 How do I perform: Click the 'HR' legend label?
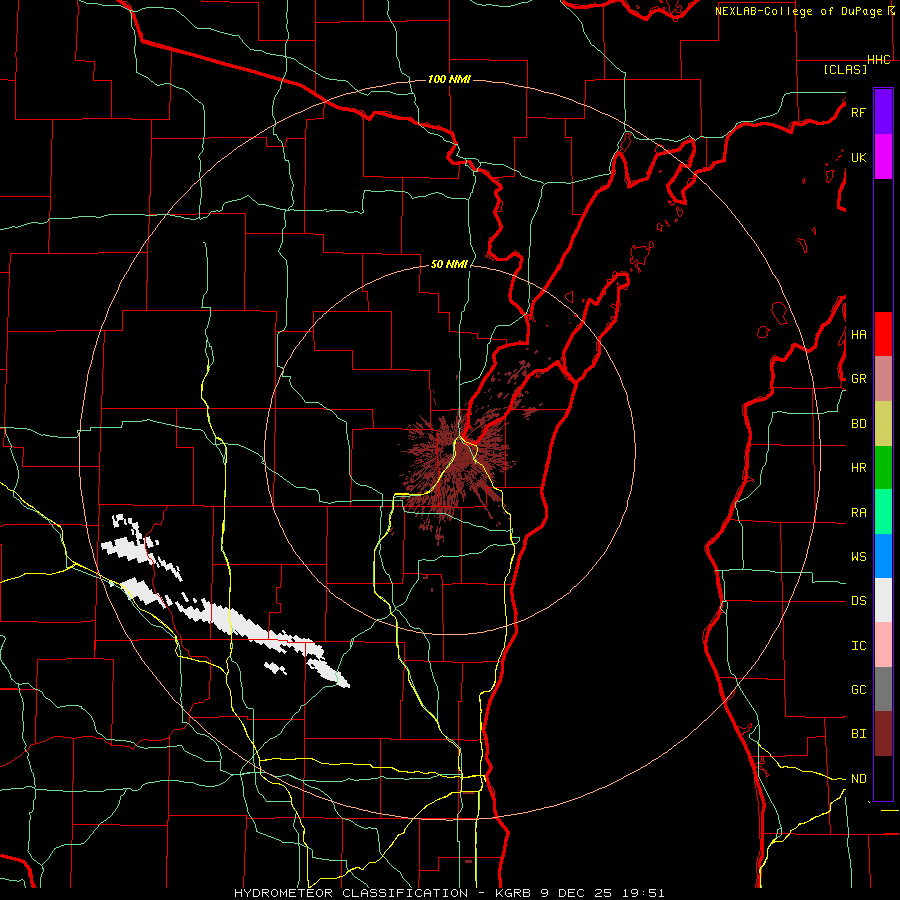coord(859,468)
